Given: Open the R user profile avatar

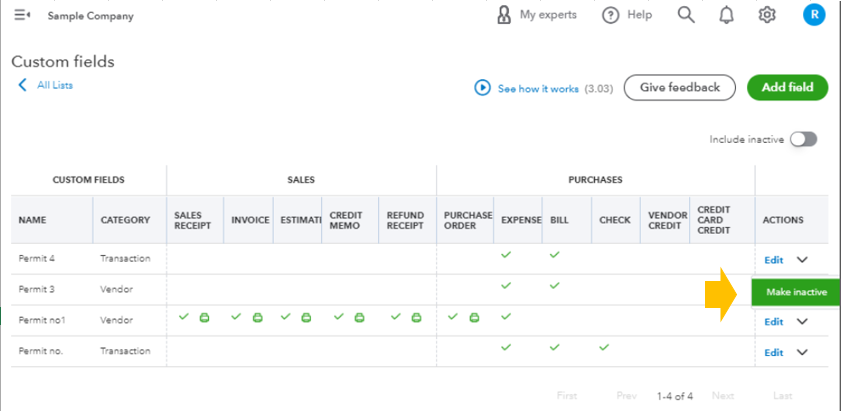Looking at the screenshot, I should (x=814, y=15).
